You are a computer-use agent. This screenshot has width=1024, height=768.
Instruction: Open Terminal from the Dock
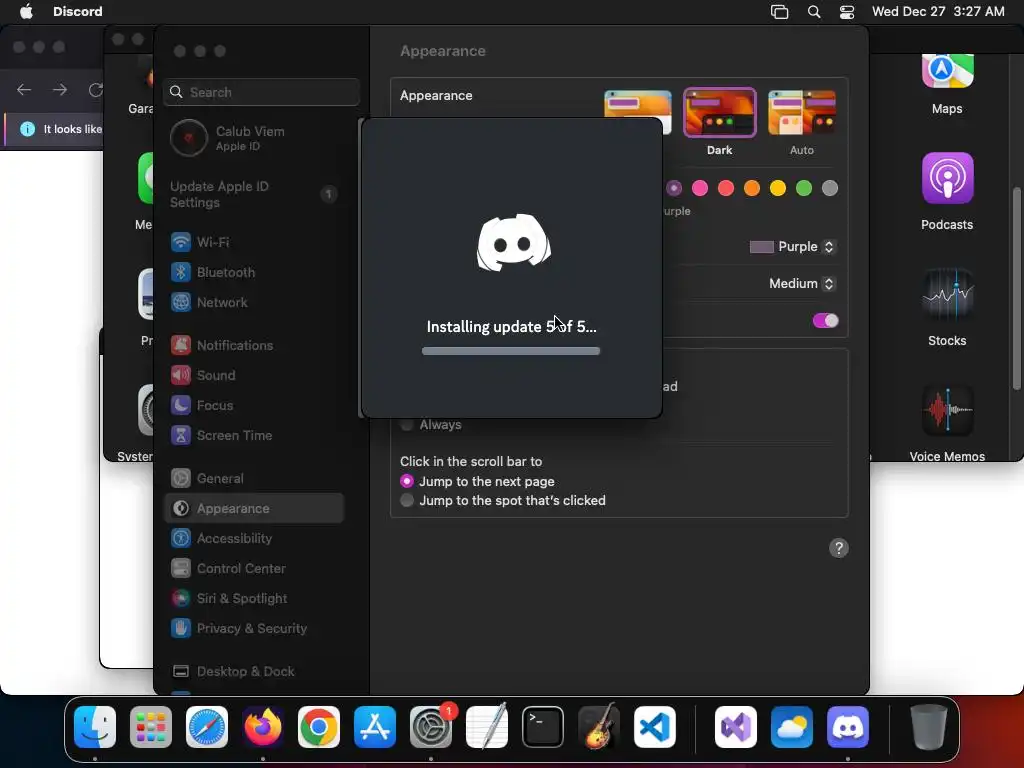pyautogui.click(x=543, y=727)
